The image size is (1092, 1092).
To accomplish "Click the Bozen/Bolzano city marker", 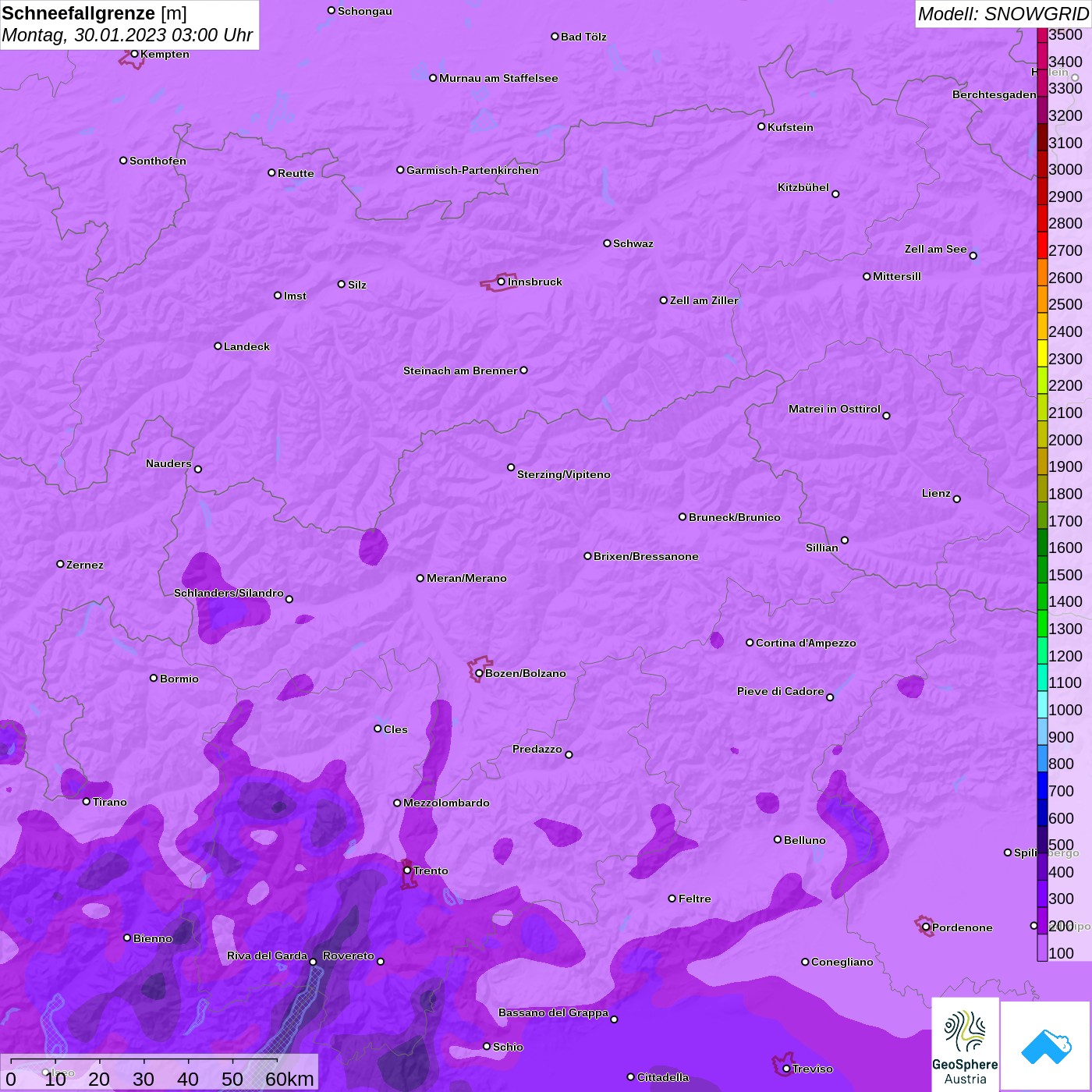I will point(479,673).
